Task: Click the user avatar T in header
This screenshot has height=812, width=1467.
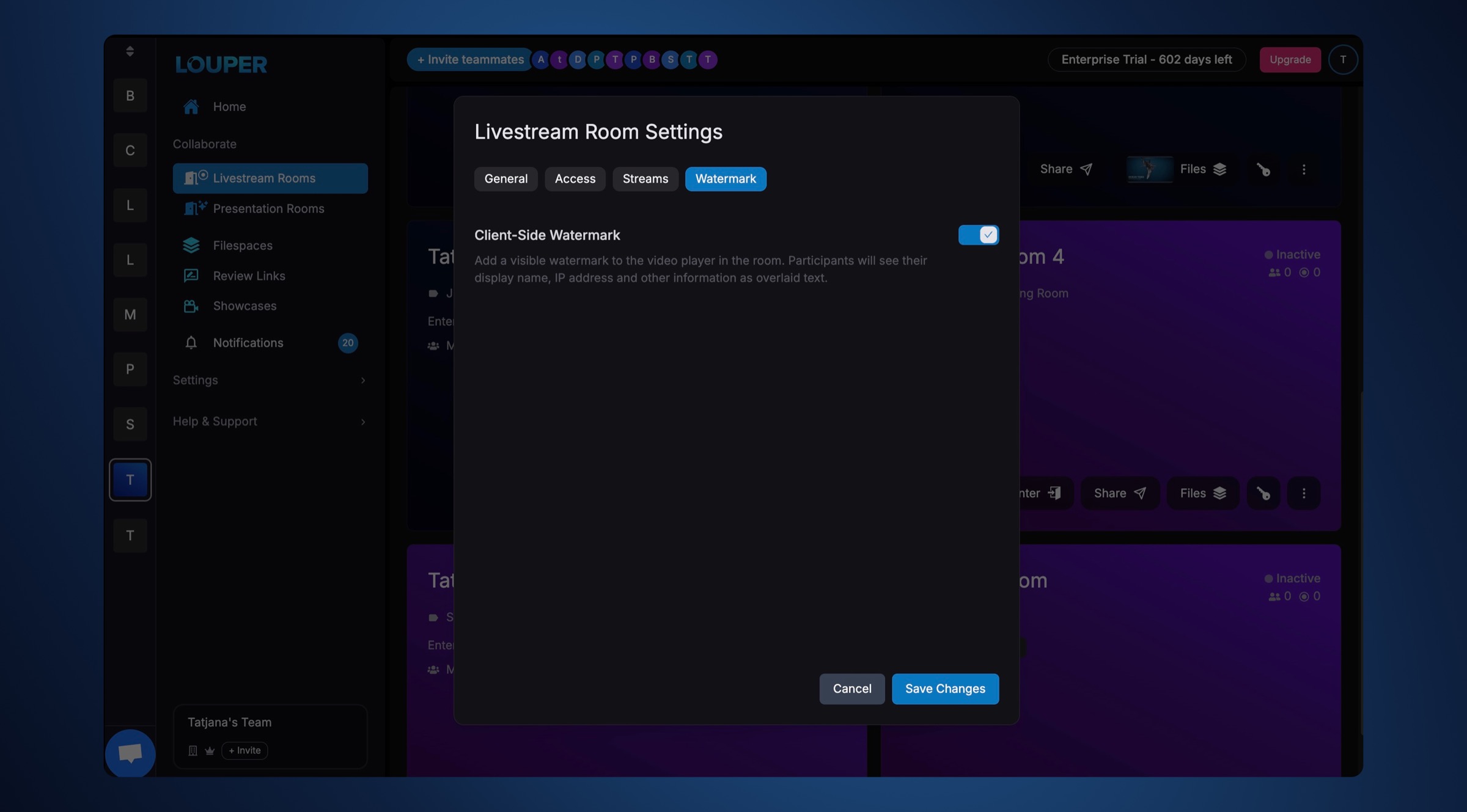Action: click(1342, 59)
